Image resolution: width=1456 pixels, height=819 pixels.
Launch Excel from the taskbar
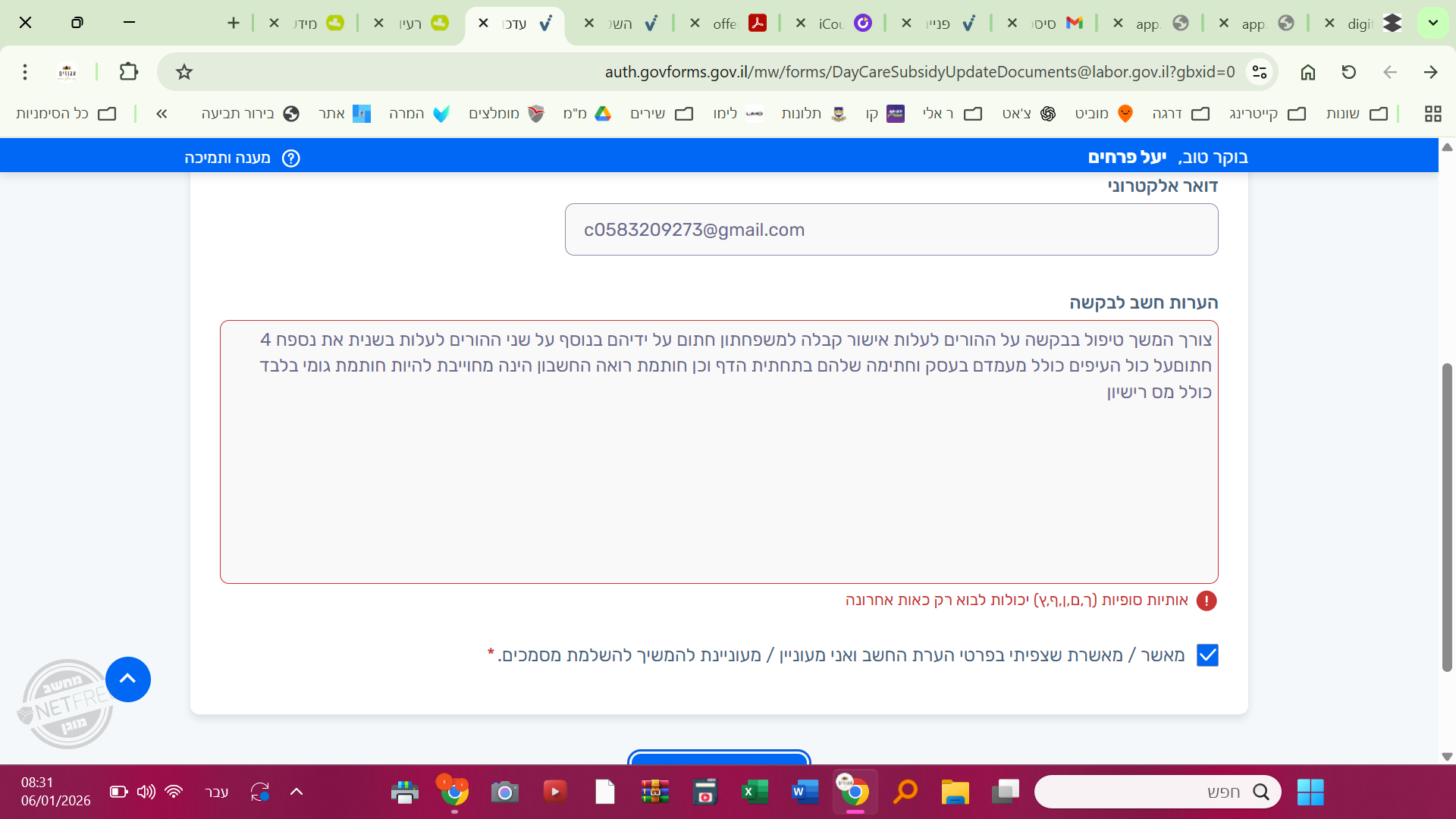coord(755,792)
